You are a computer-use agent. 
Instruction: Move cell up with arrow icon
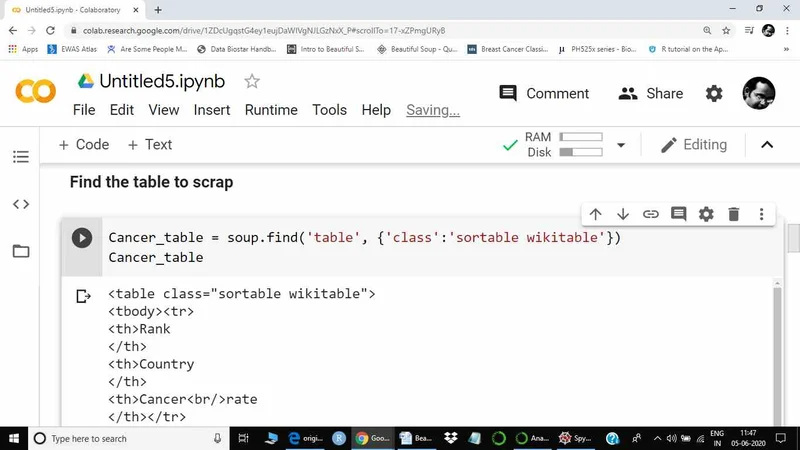pyautogui.click(x=595, y=214)
